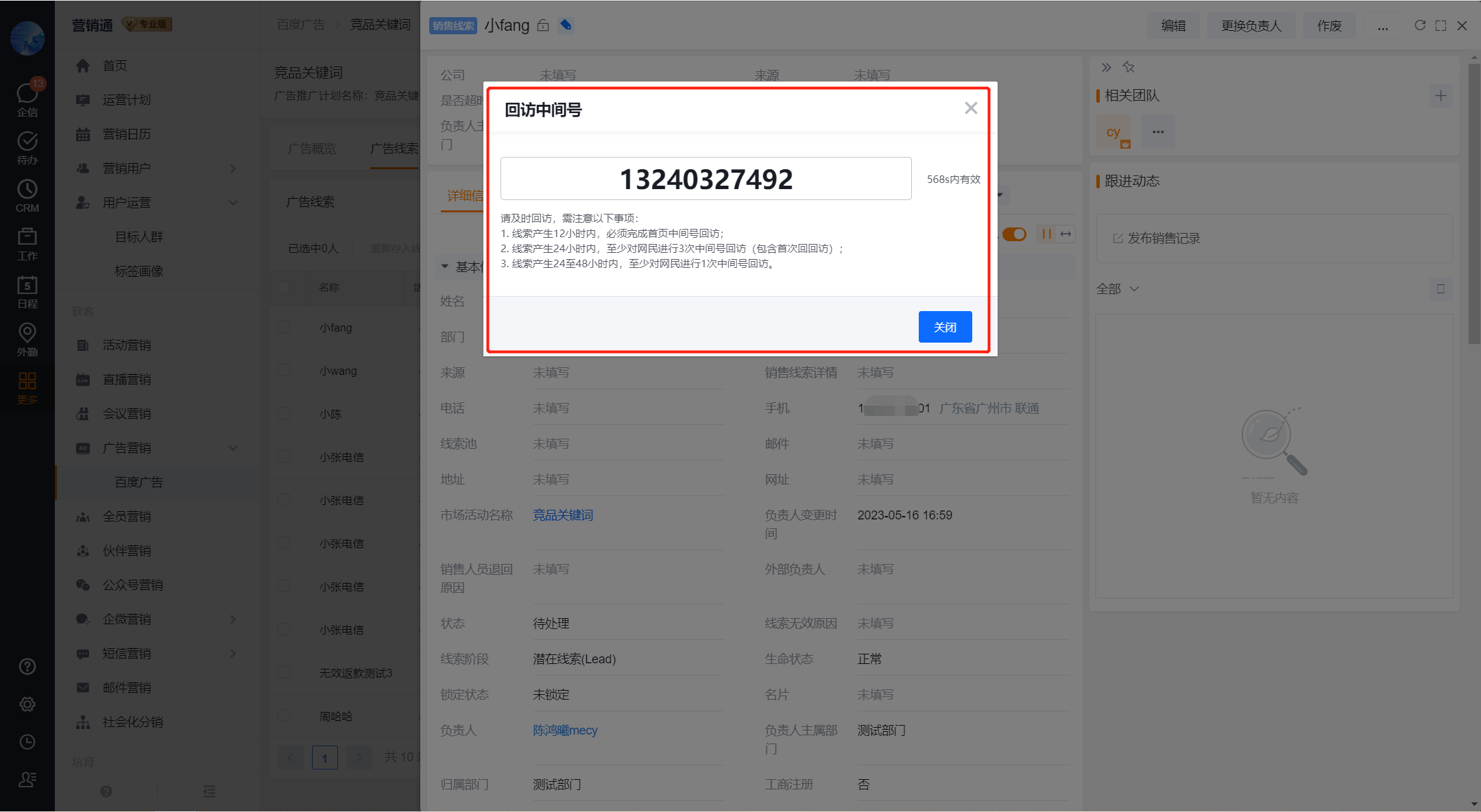This screenshot has width=1481, height=812.
Task: Tick the checkbox next to 小陈
Action: [284, 414]
